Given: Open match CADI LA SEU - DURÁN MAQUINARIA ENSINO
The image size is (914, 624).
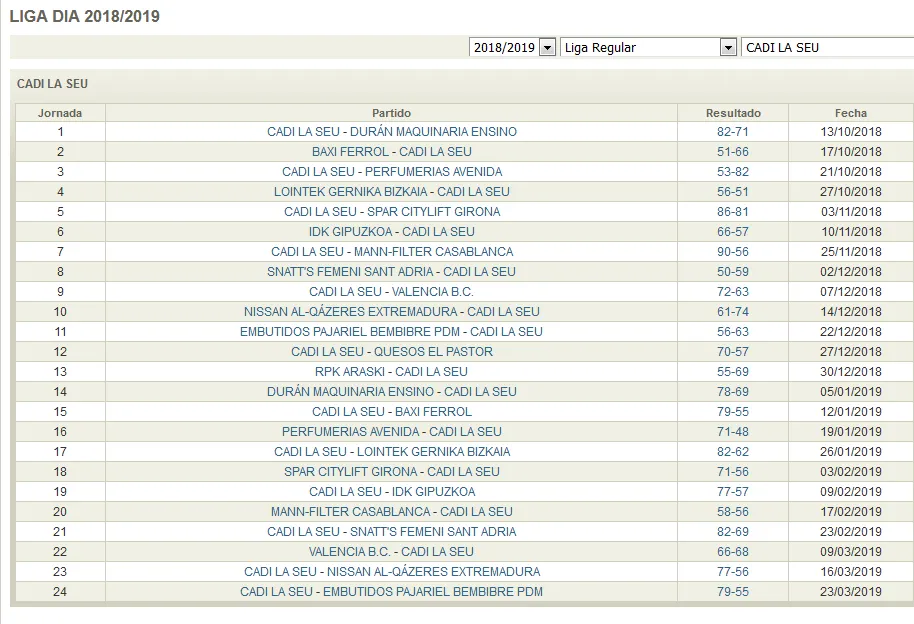Looking at the screenshot, I should (x=392, y=132).
